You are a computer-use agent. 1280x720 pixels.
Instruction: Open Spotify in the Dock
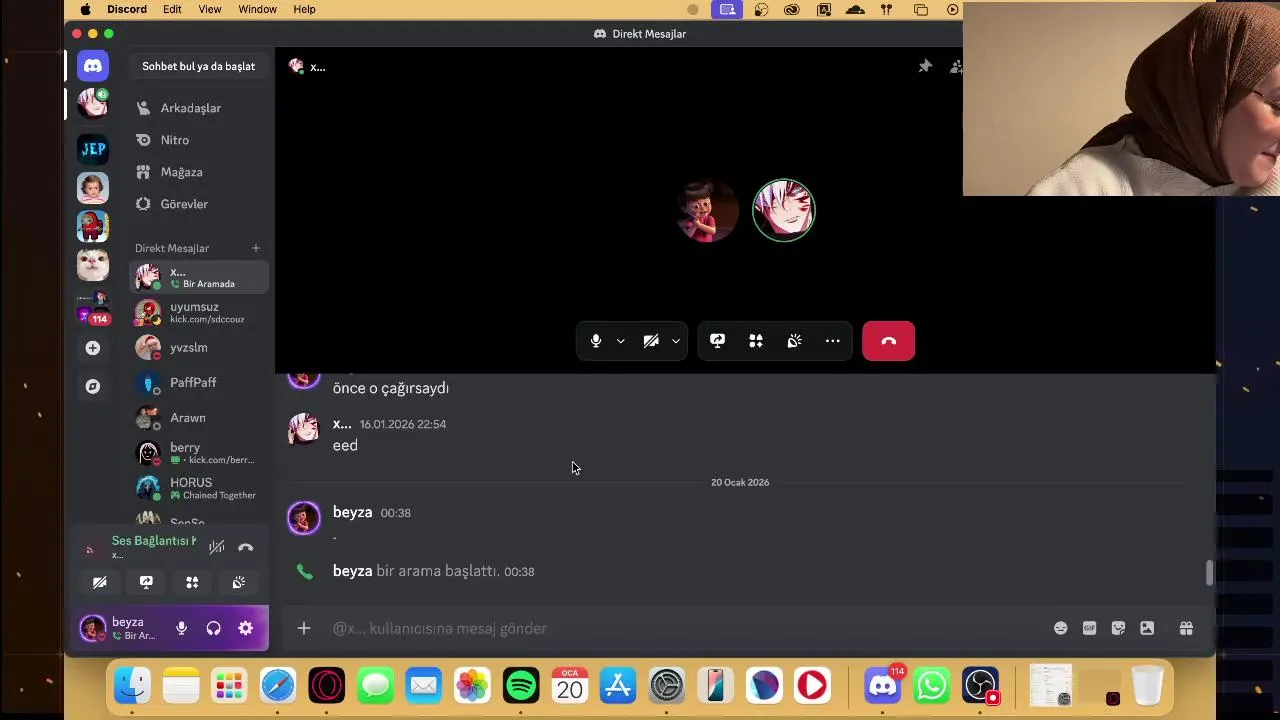521,686
